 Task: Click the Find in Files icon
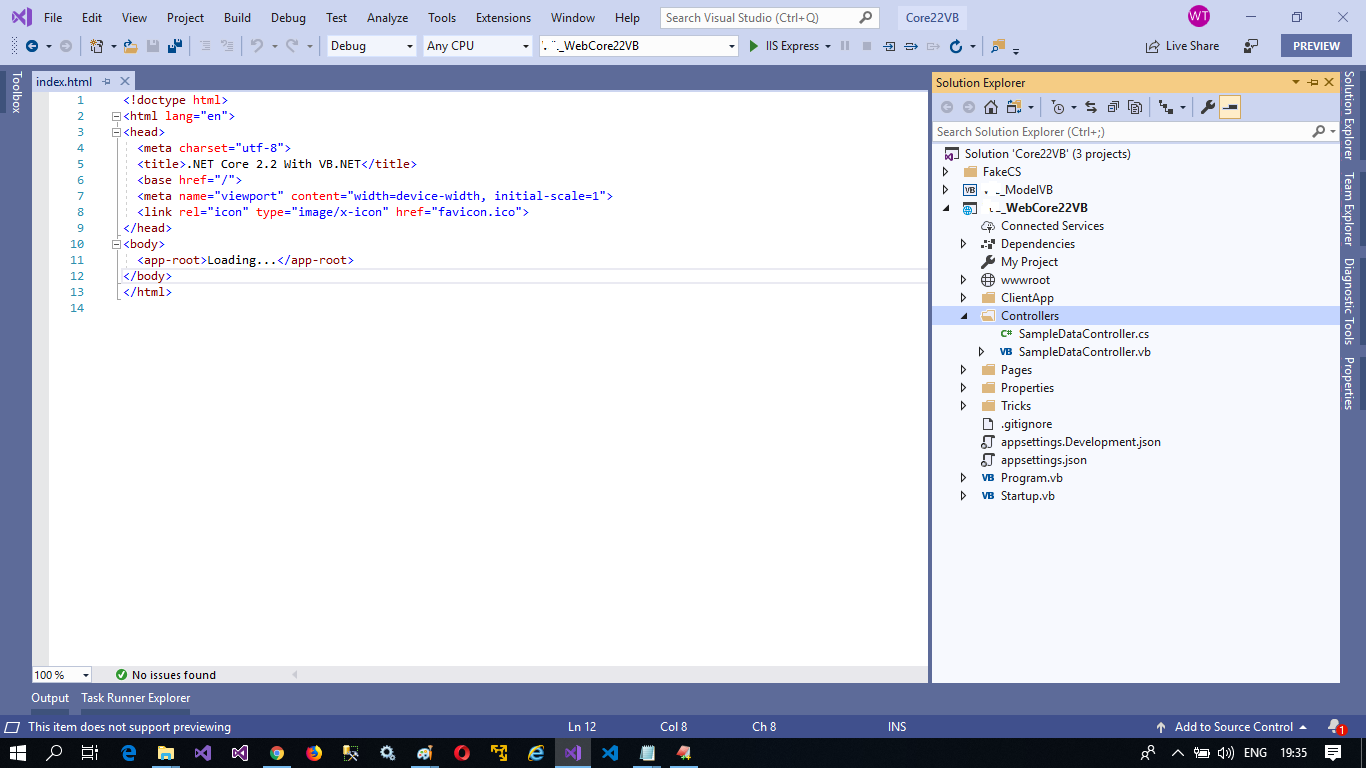998,46
